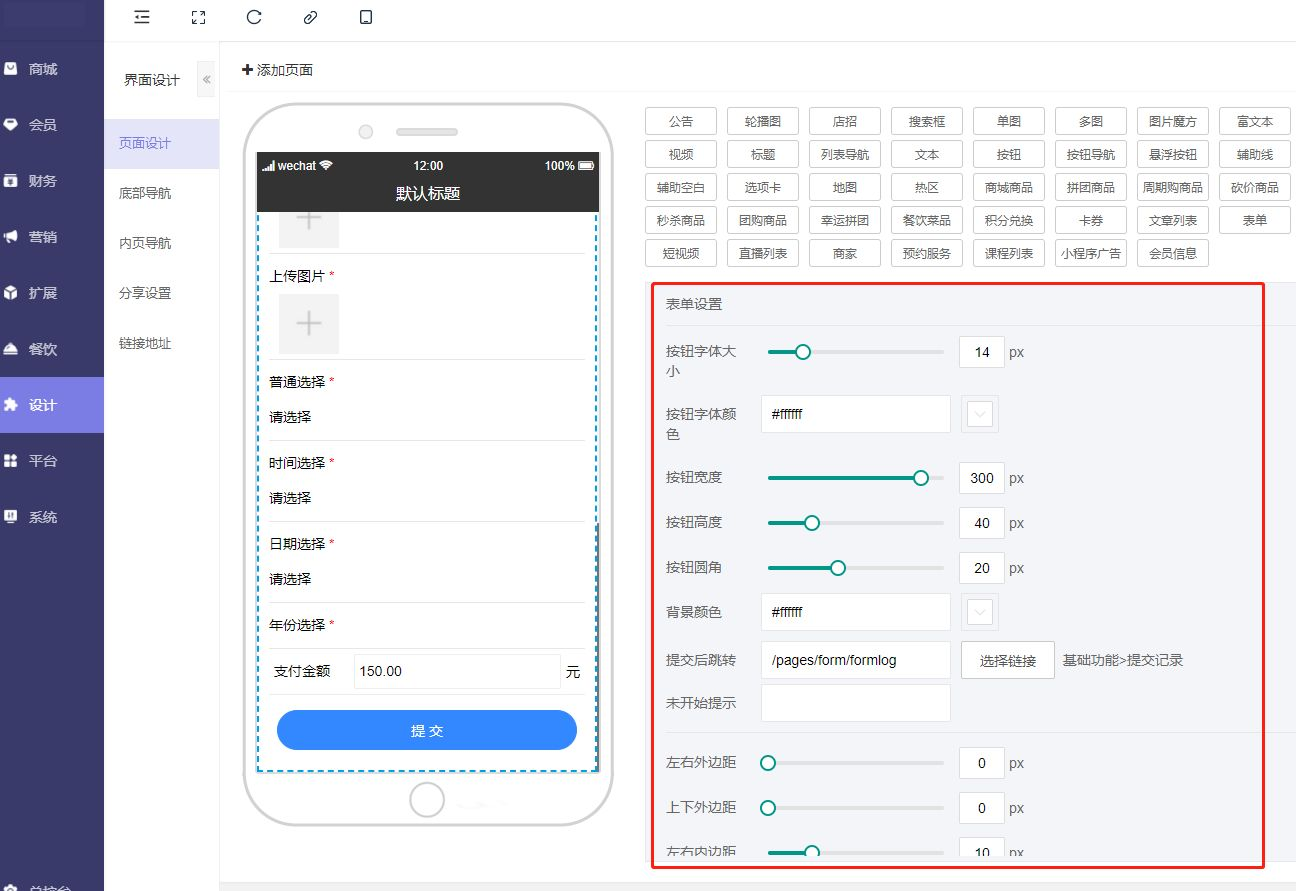Image resolution: width=1296 pixels, height=891 pixels.
Task: Open the 商城 section in sidebar
Action: tap(43, 69)
